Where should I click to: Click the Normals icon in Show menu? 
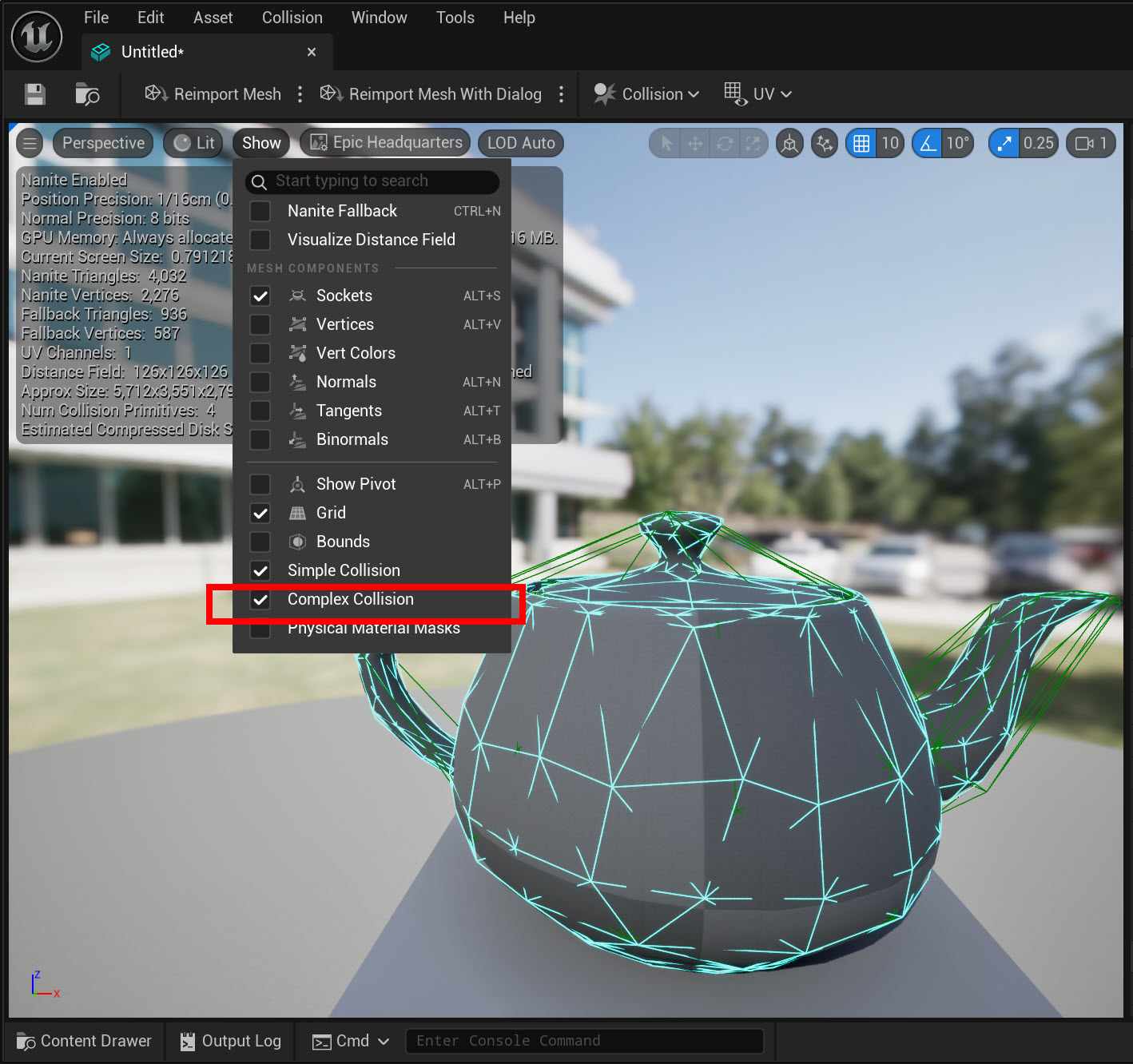pyautogui.click(x=297, y=382)
